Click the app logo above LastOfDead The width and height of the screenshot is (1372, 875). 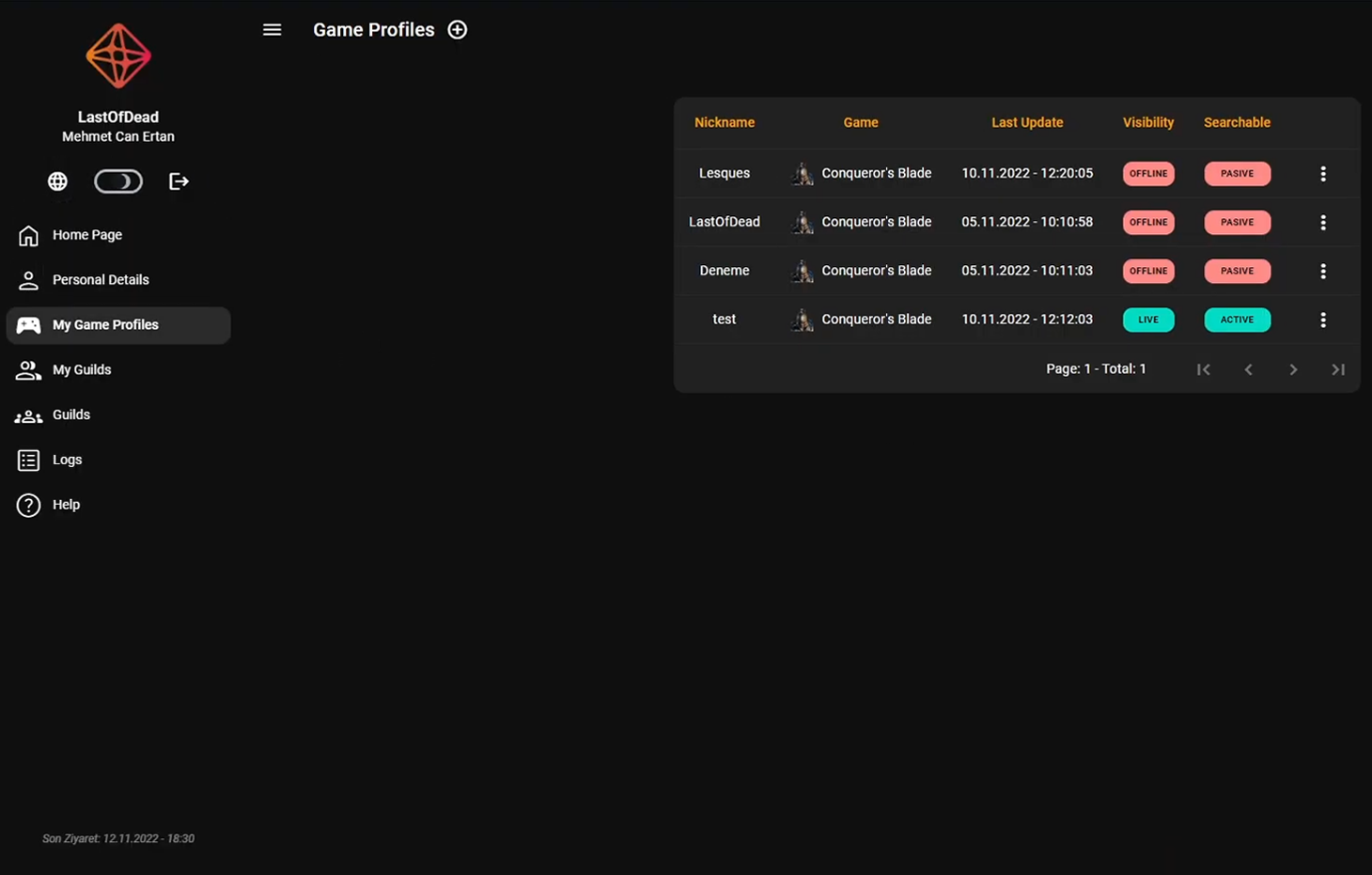click(x=118, y=56)
